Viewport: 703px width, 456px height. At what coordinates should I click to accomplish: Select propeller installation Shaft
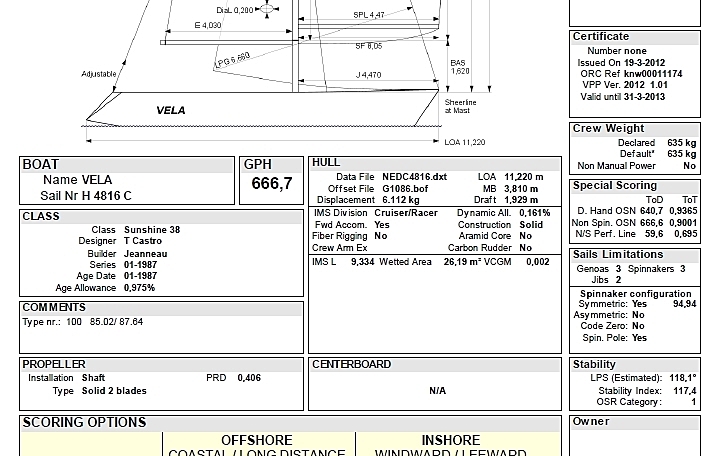[93, 378]
